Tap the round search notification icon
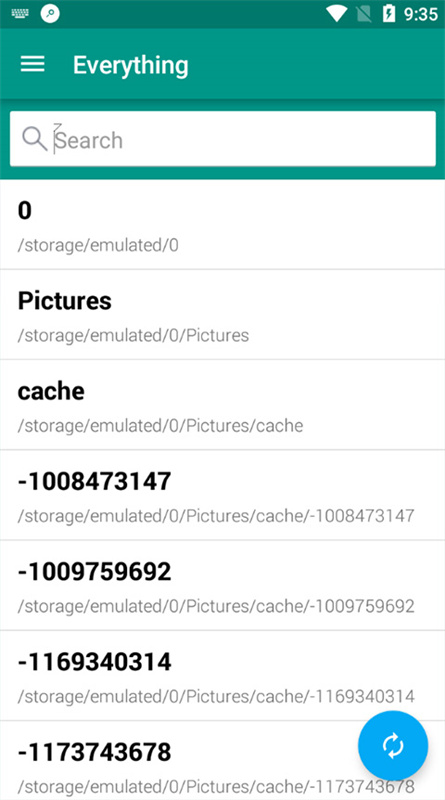 pos(50,14)
